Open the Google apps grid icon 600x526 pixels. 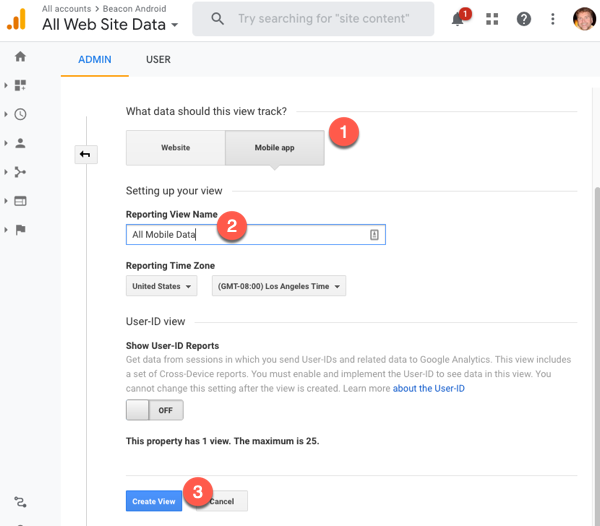492,19
